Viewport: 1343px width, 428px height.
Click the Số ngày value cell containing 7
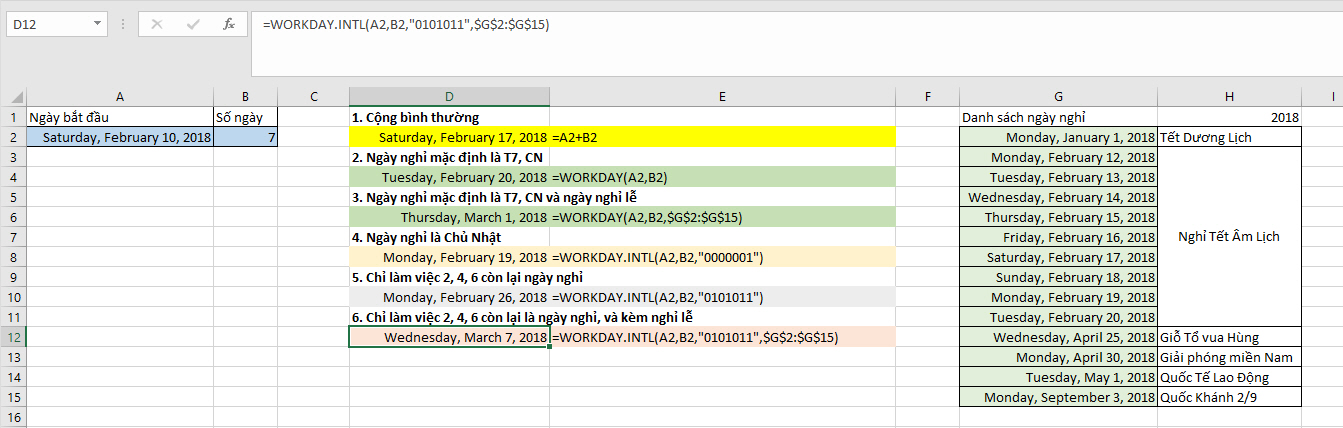click(245, 137)
